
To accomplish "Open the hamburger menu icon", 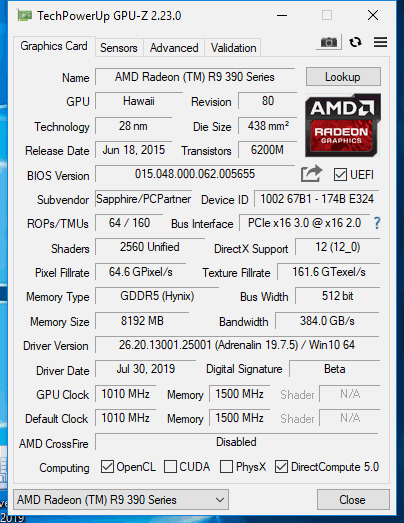I will tap(380, 42).
